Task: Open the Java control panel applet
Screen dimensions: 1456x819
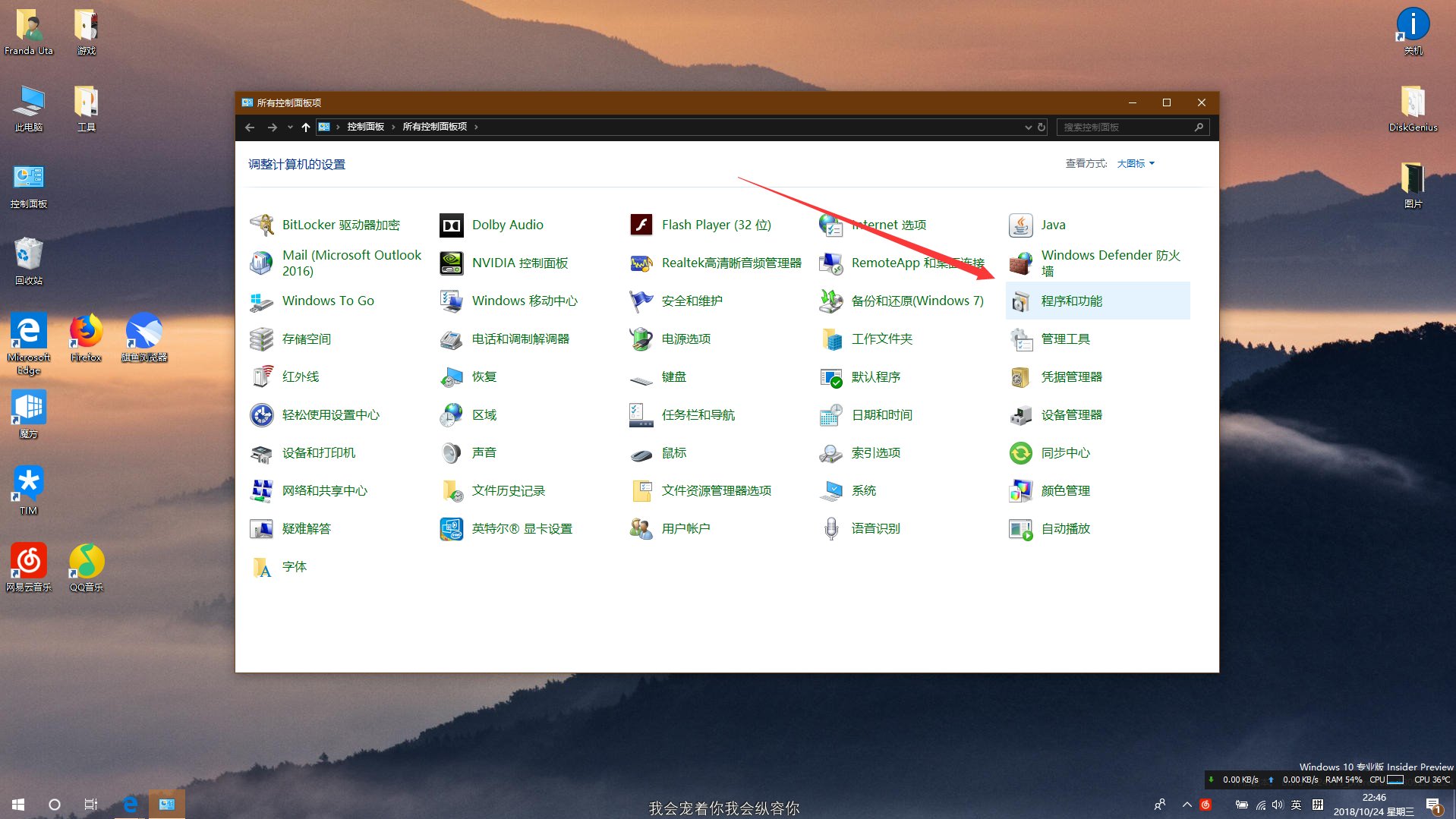Action: (x=1052, y=225)
